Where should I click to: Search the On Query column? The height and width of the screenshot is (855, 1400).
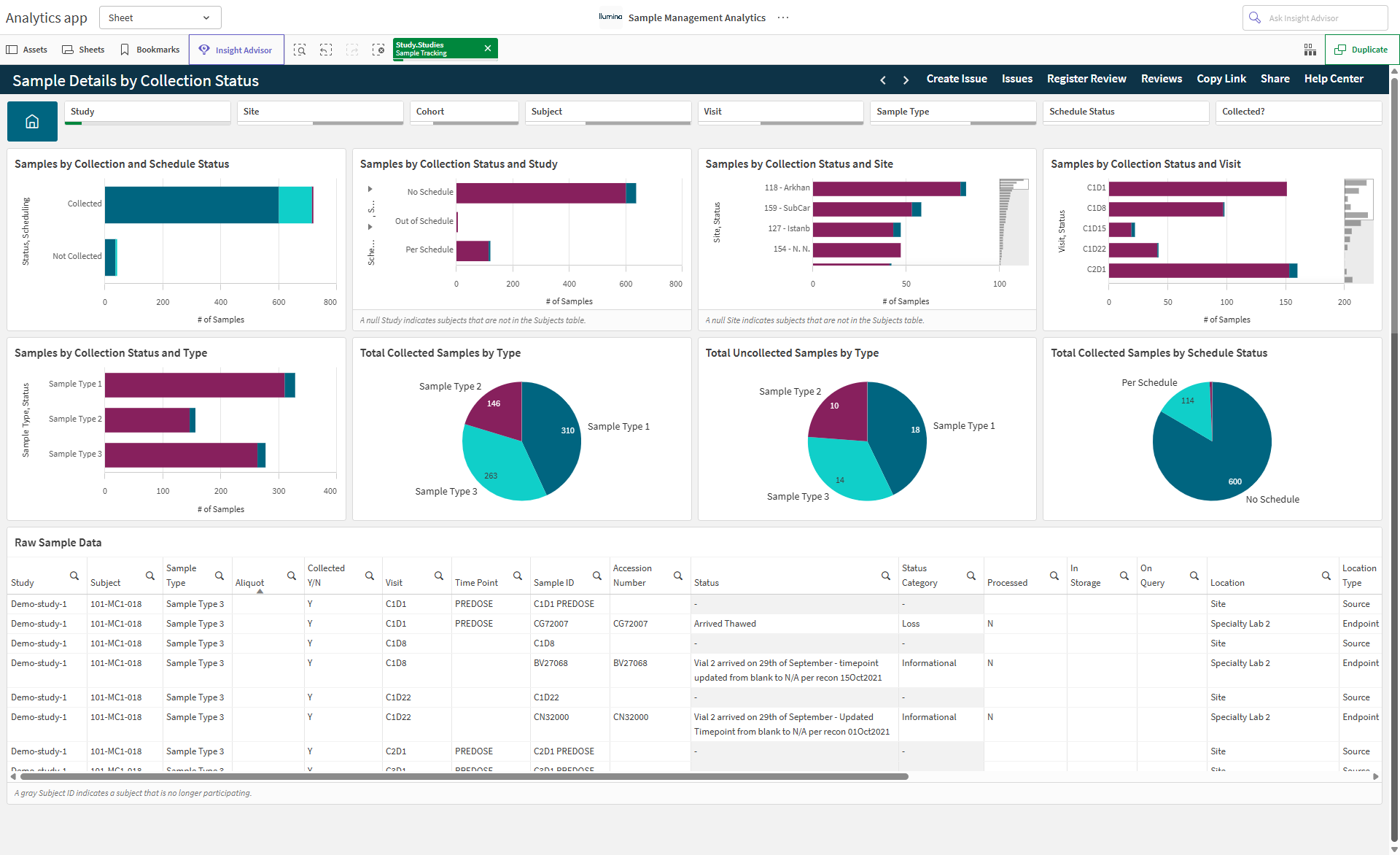coord(1194,576)
